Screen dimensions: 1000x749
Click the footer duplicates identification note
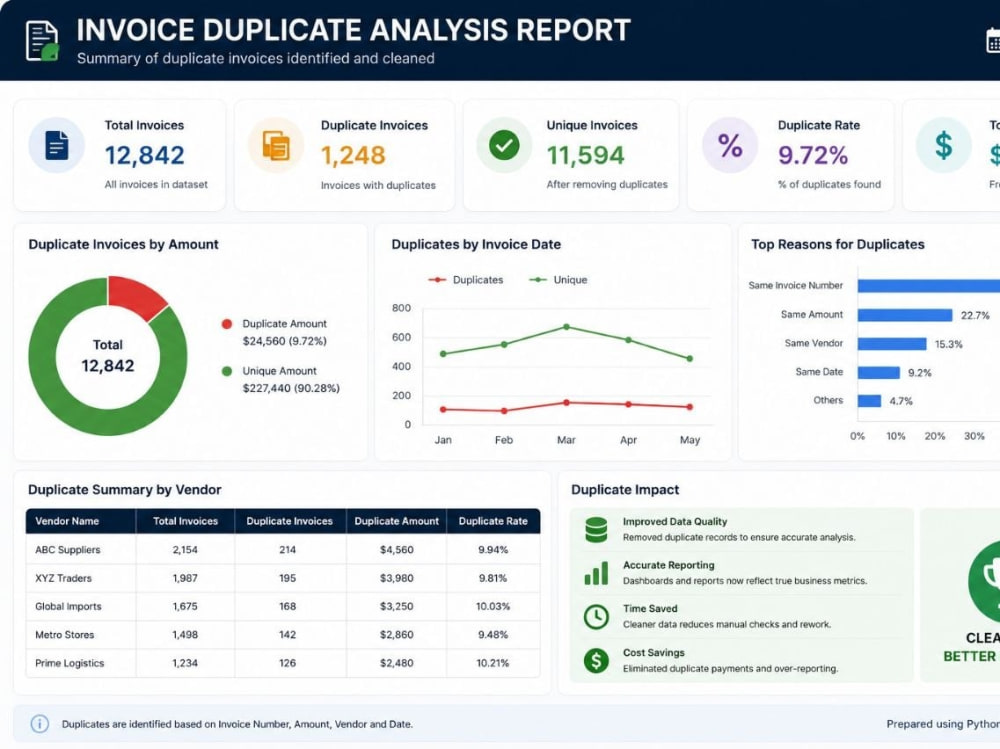tap(237, 724)
